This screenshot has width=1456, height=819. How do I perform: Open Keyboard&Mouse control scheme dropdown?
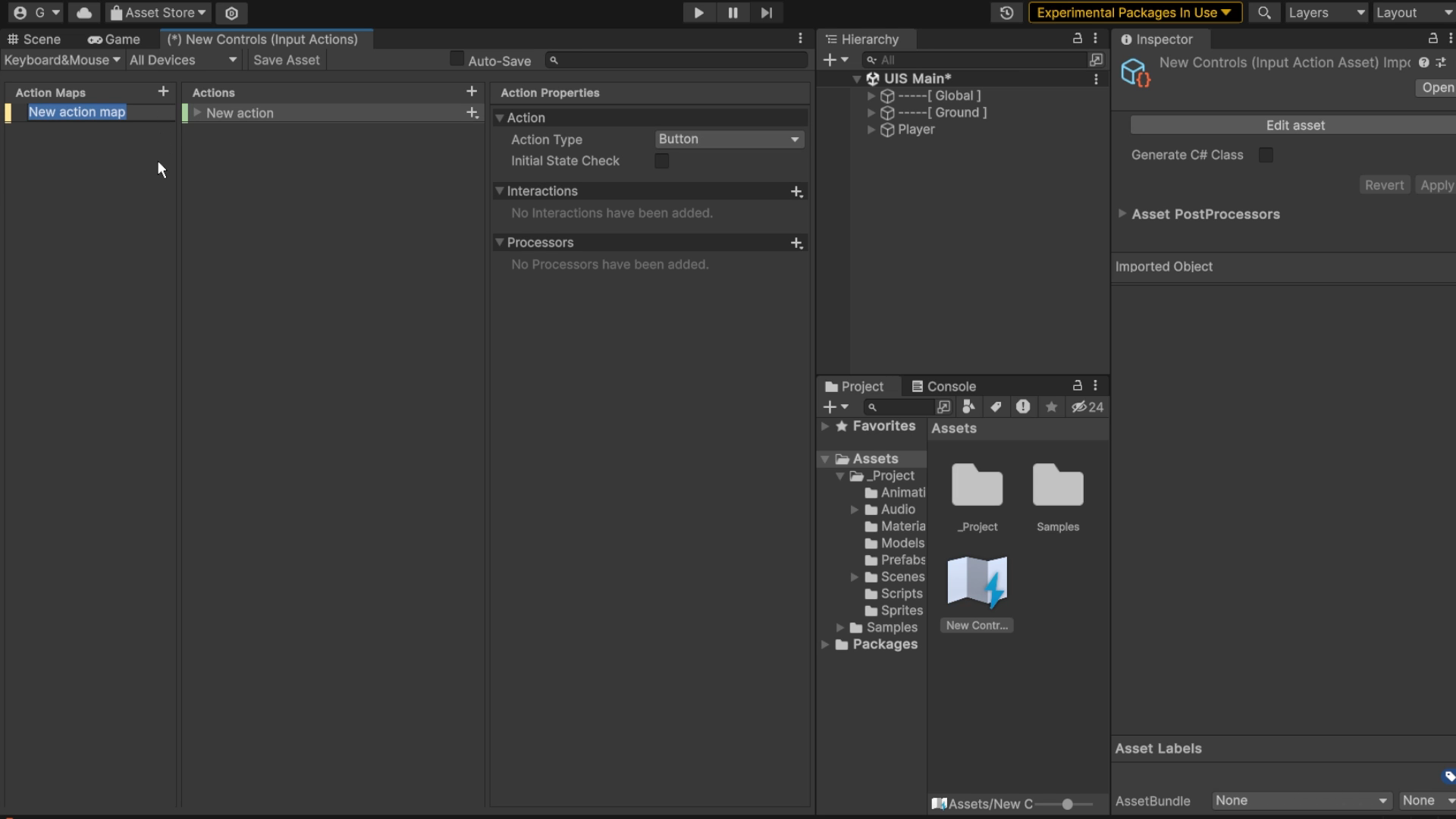tap(62, 60)
